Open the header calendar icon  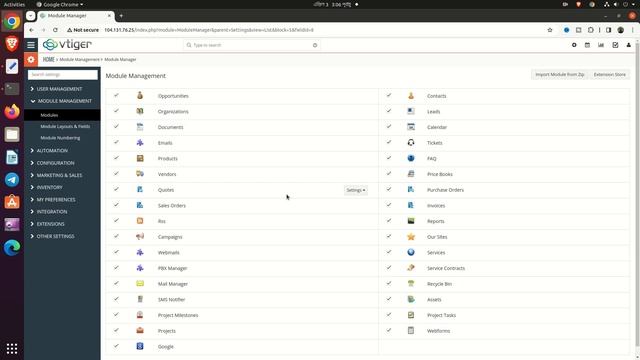coord(587,45)
